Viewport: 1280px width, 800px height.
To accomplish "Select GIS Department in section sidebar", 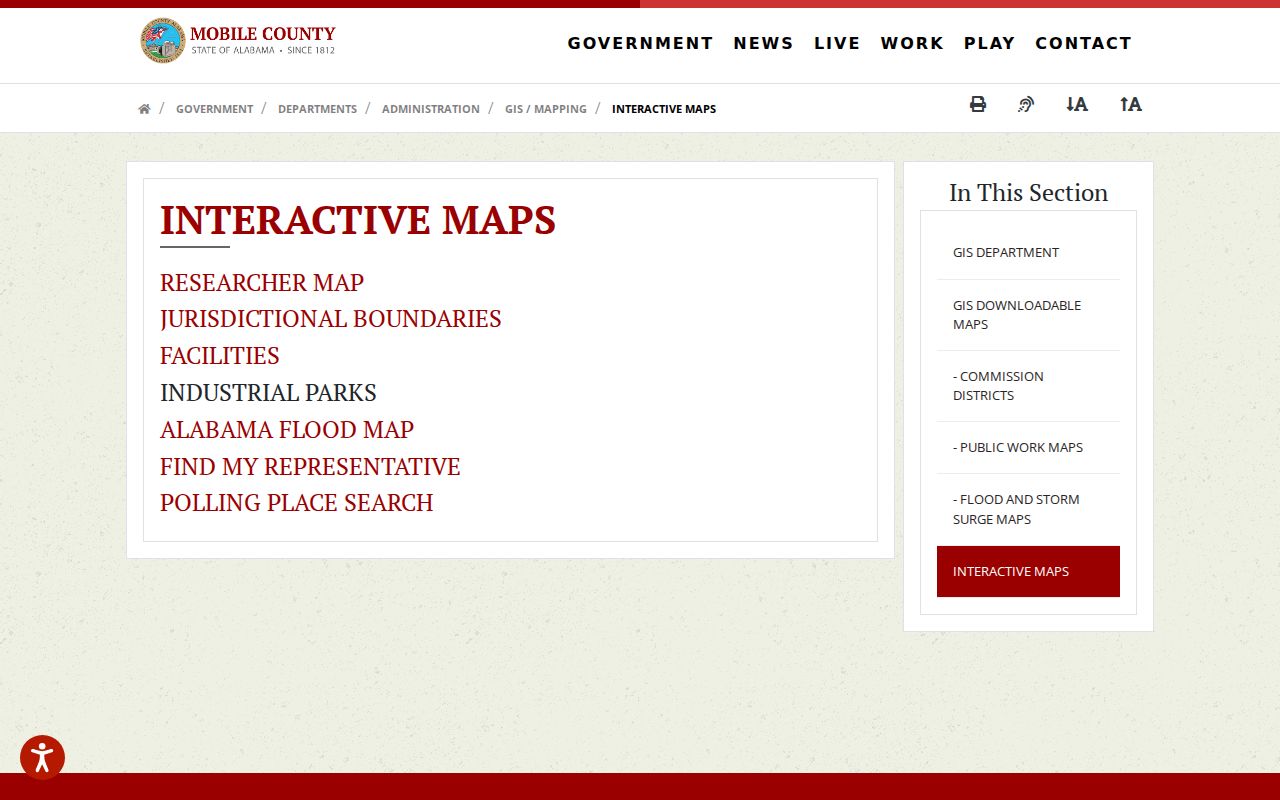I will (1028, 253).
